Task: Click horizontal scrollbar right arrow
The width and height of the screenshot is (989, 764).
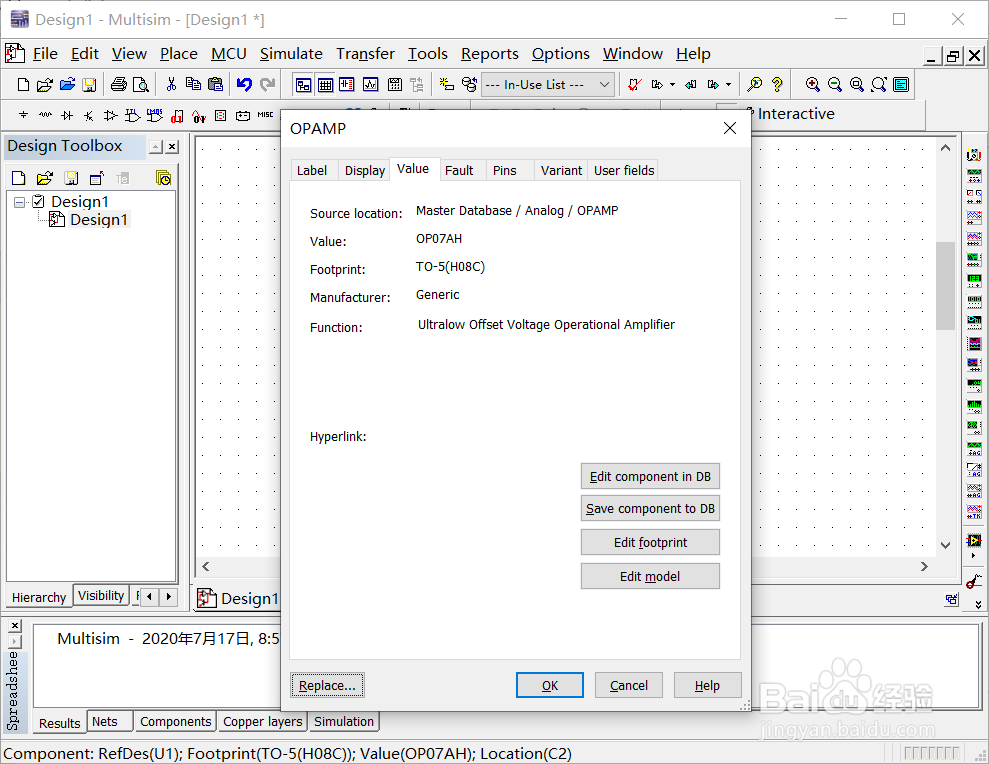Action: click(924, 567)
